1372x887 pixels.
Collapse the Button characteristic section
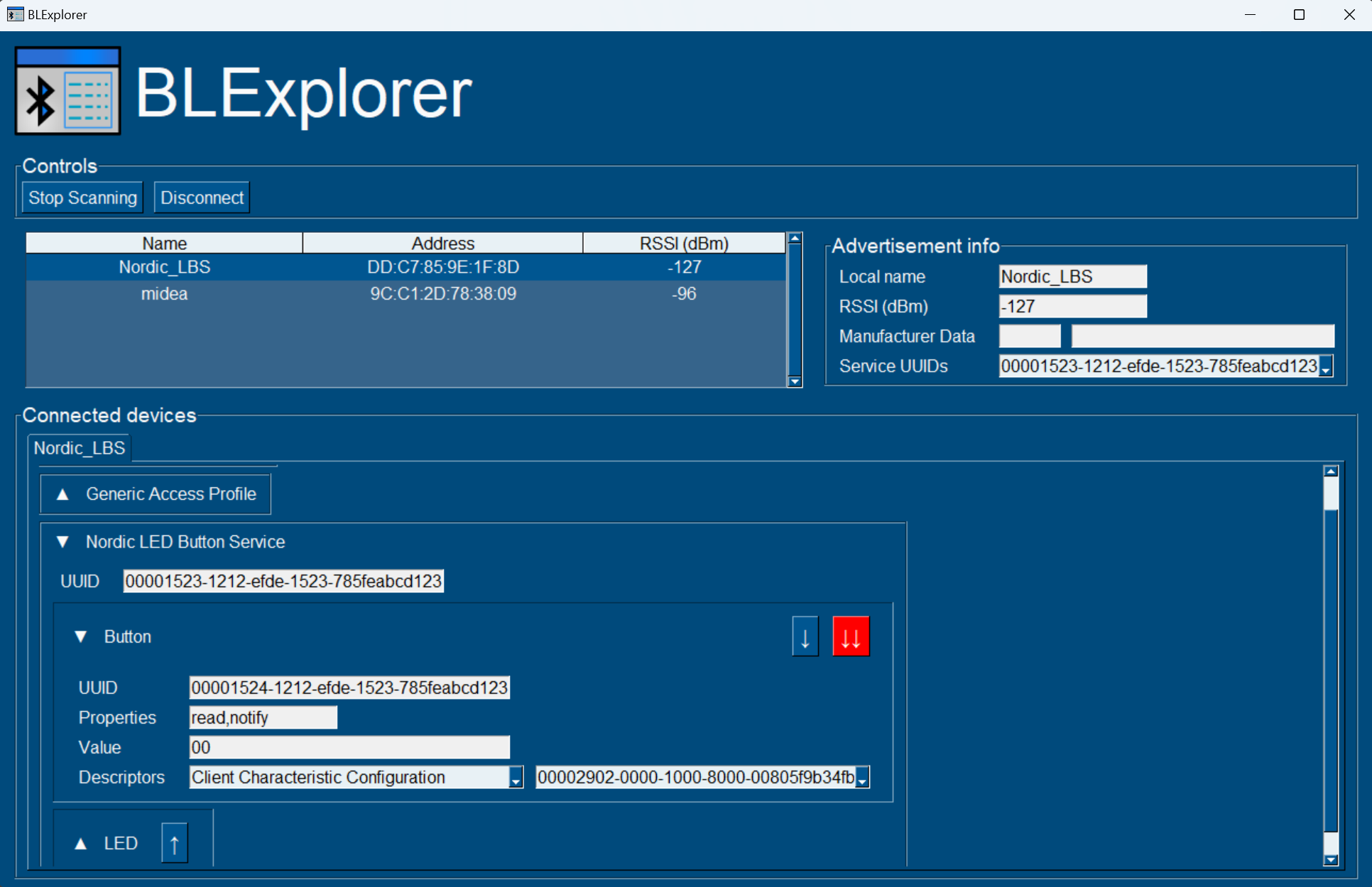(x=81, y=636)
